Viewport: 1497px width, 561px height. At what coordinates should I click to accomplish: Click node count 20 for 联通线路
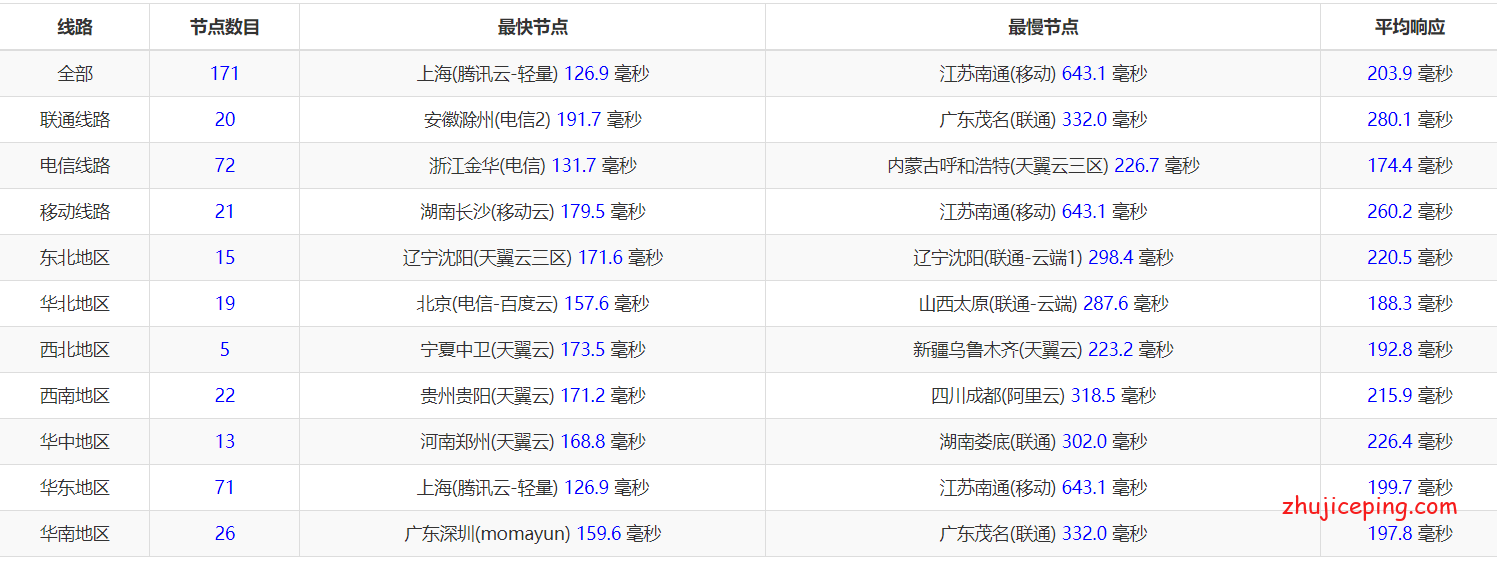click(x=225, y=120)
